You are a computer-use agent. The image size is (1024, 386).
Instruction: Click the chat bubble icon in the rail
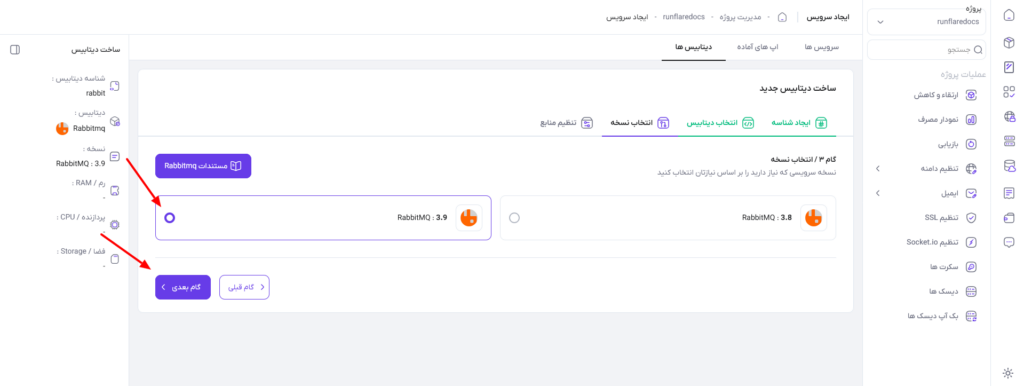[1009, 242]
